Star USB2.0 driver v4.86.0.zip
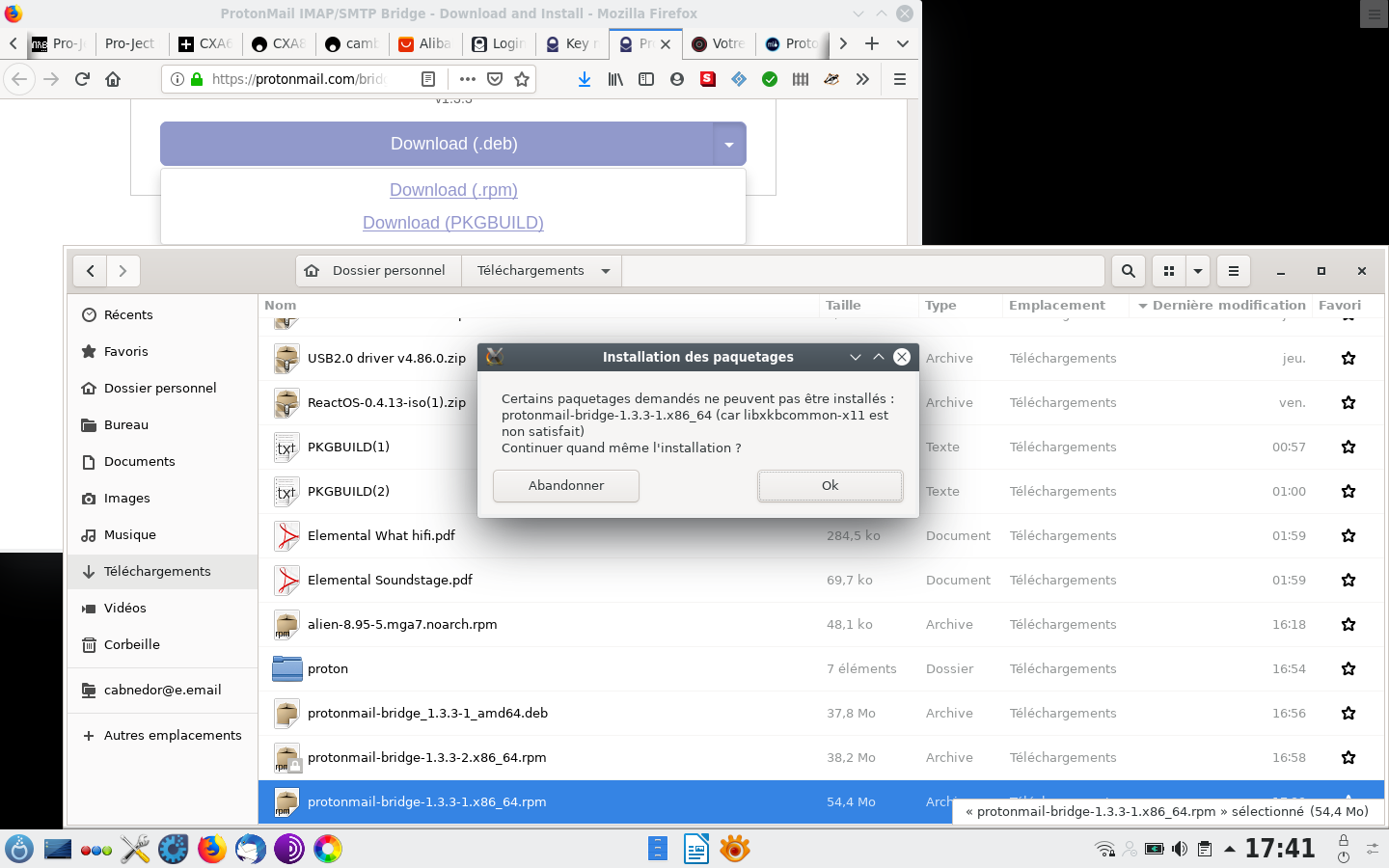This screenshot has width=1389, height=868. (x=1348, y=358)
